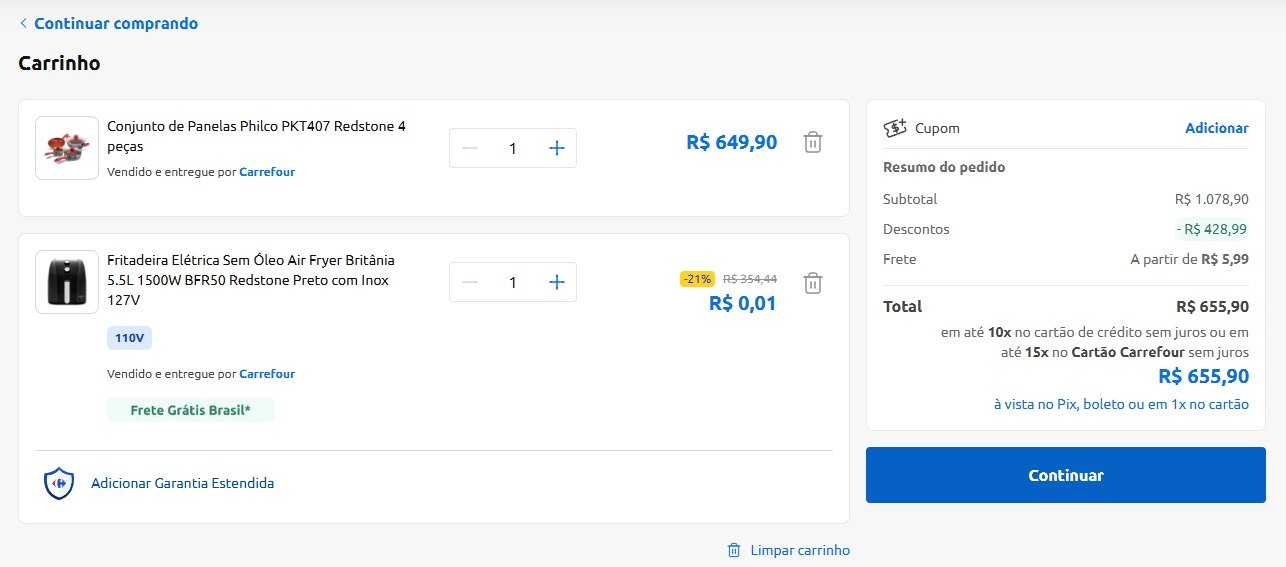Click the Carrinho page heading
This screenshot has width=1286, height=567.
tap(59, 63)
